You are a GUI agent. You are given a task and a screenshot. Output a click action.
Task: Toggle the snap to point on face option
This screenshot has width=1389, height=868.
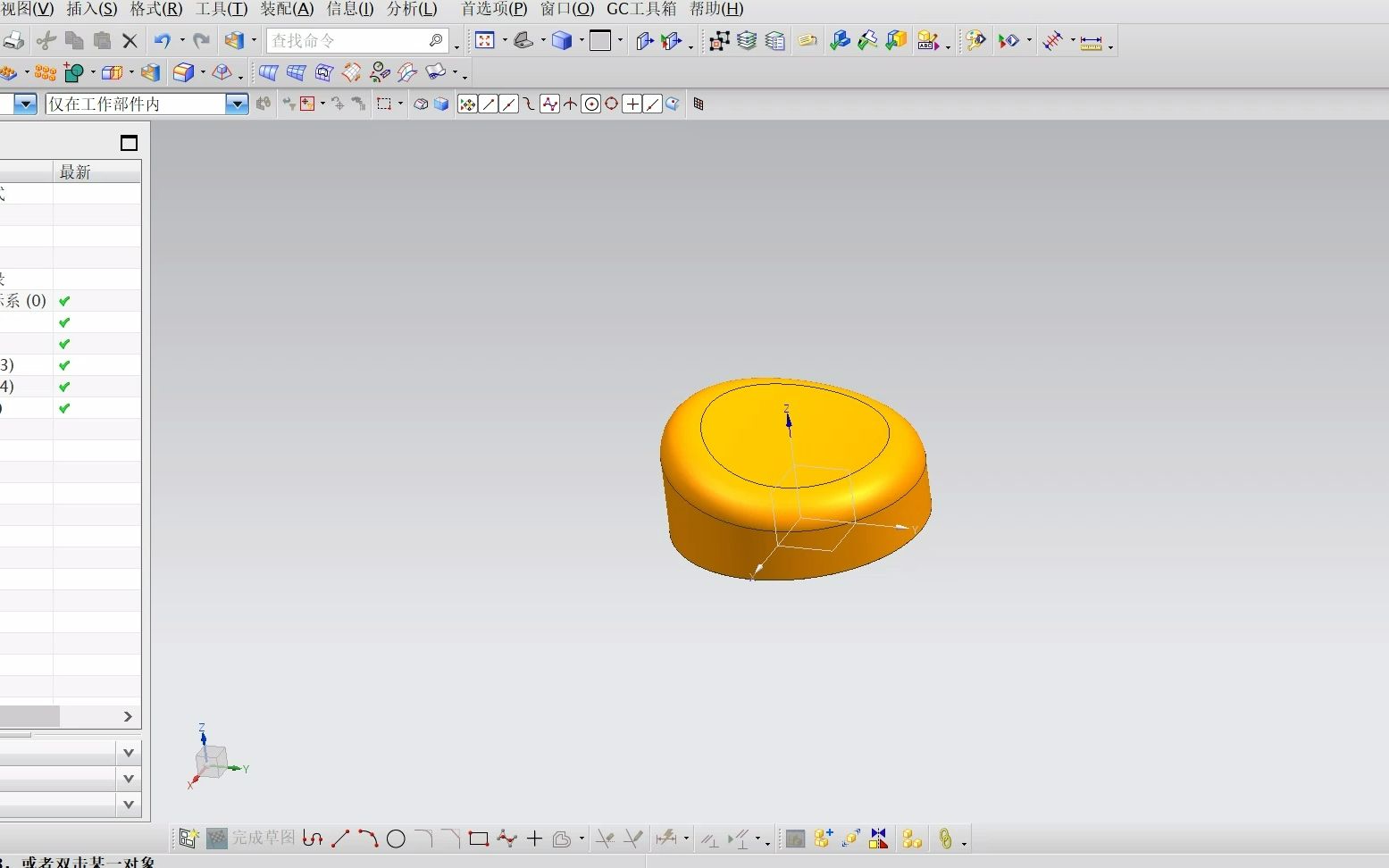tap(673, 104)
